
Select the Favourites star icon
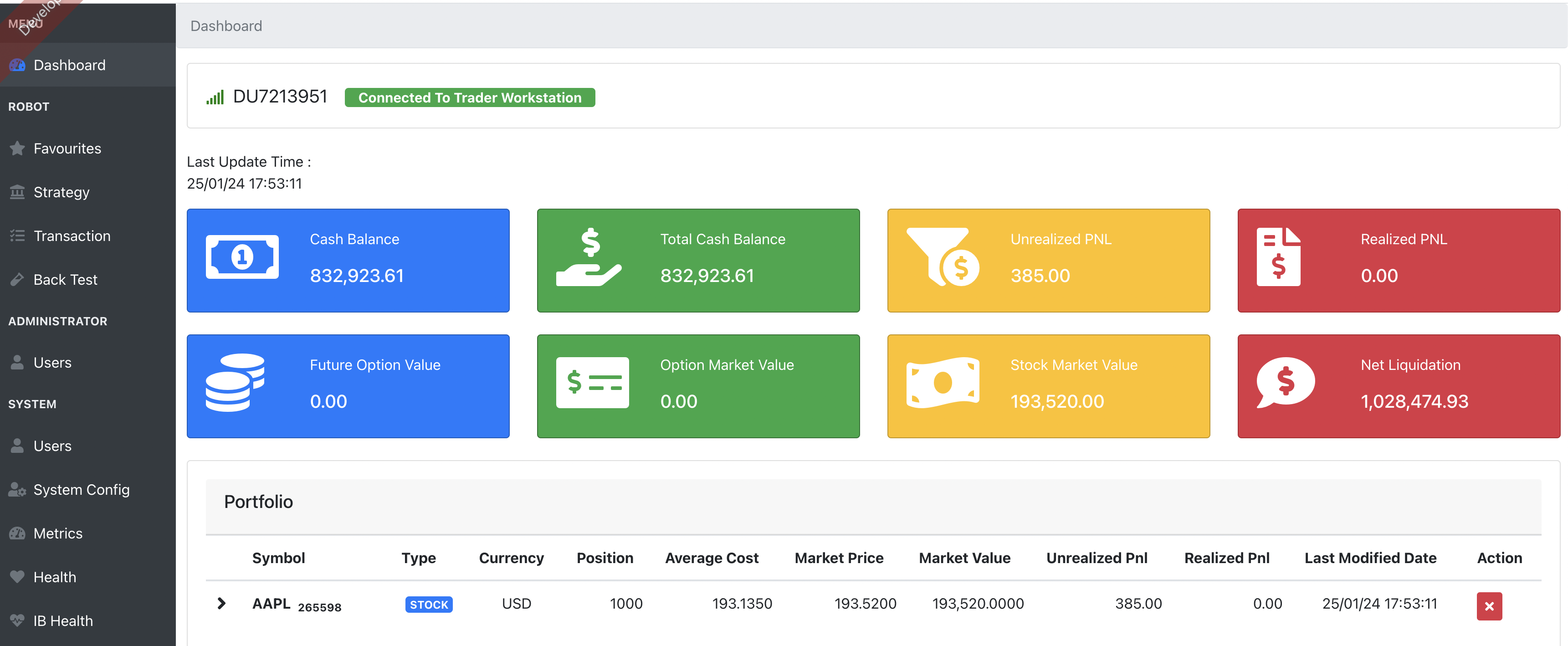(x=17, y=148)
